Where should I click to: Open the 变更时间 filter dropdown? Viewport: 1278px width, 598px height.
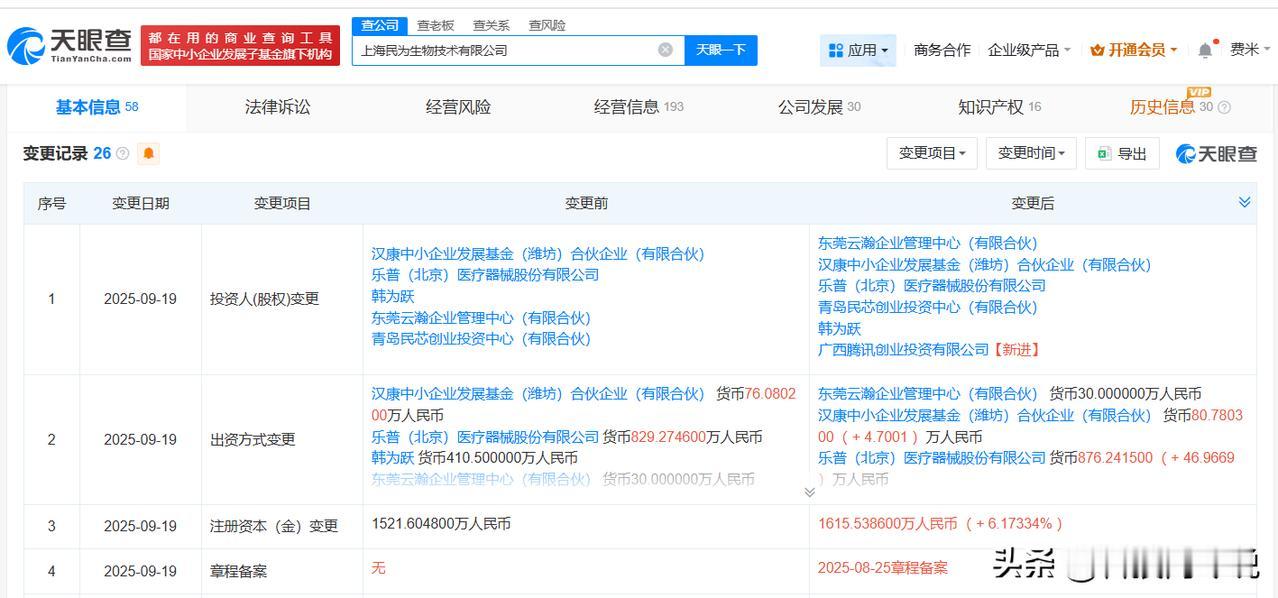[1031, 153]
